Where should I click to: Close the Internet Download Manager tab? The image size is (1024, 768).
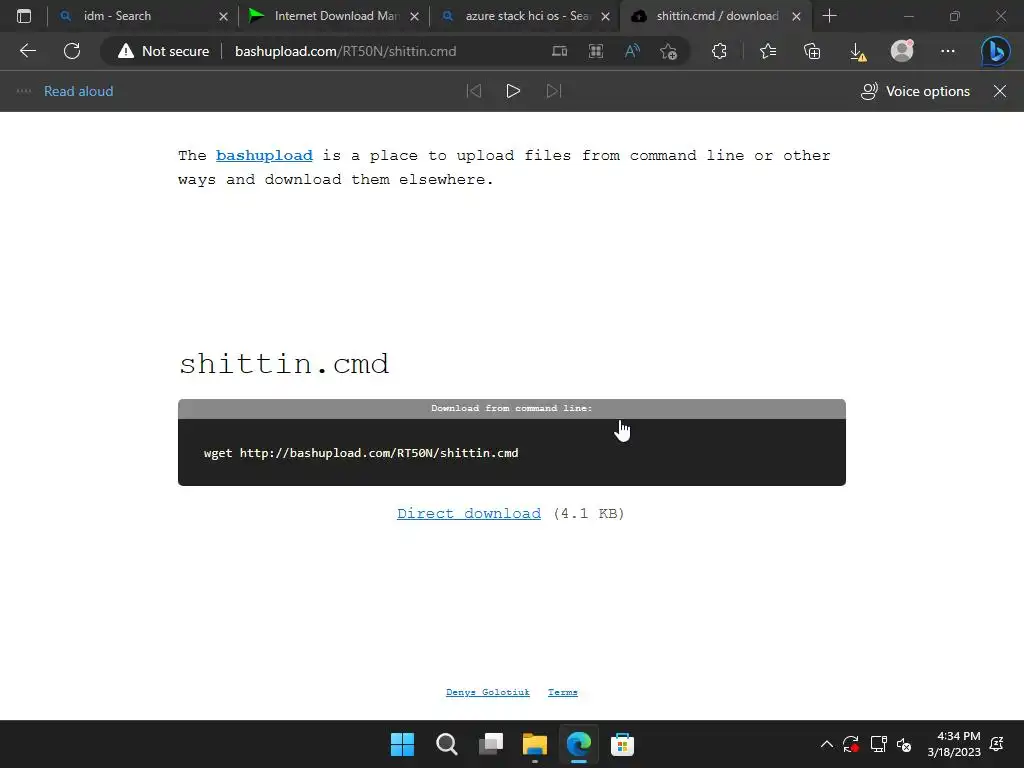pyautogui.click(x=414, y=16)
